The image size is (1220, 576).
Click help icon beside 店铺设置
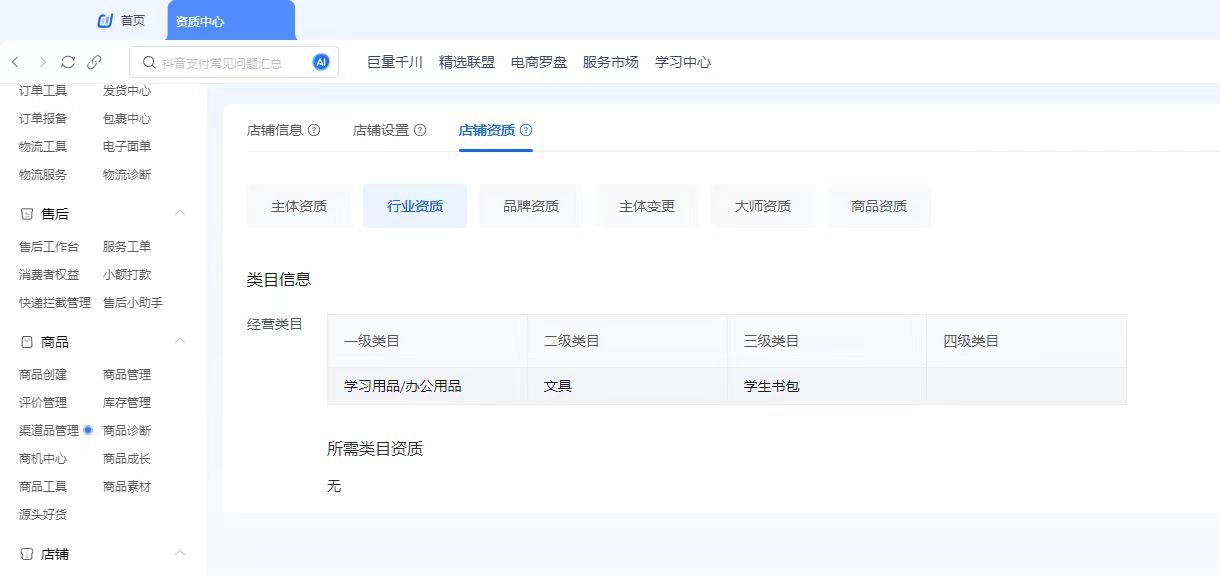[x=420, y=130]
